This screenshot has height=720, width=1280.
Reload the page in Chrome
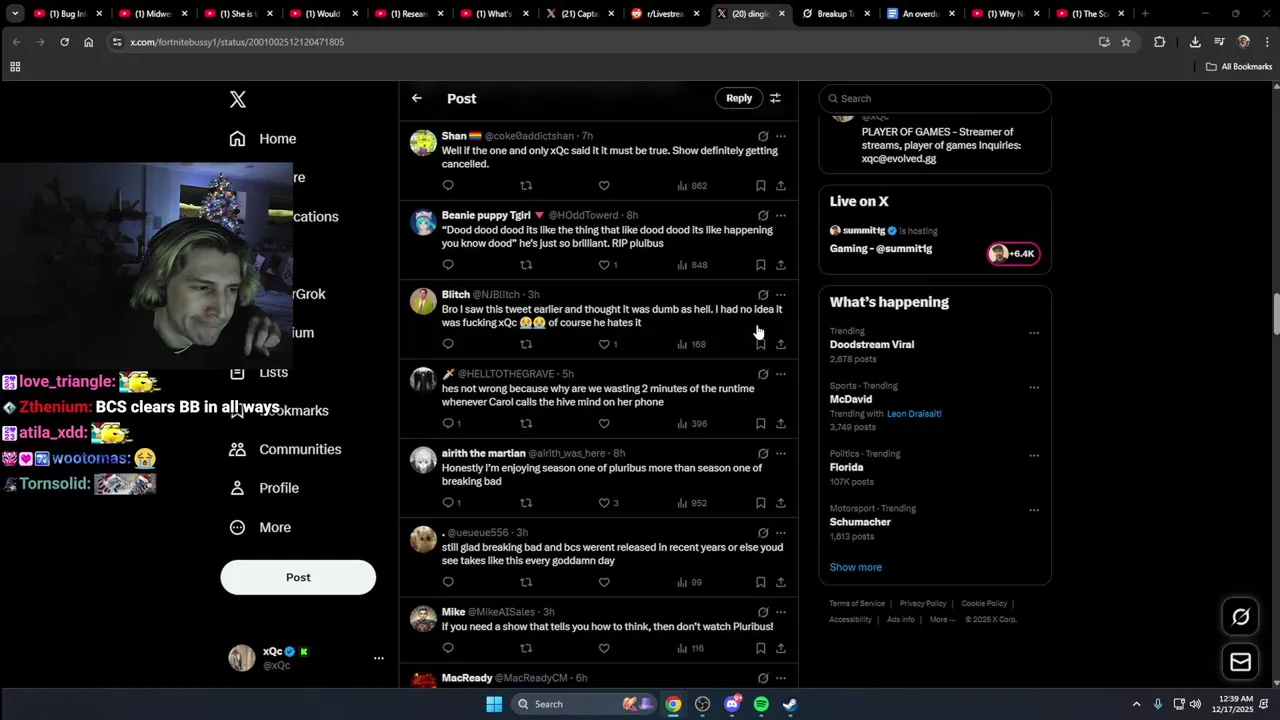[64, 42]
